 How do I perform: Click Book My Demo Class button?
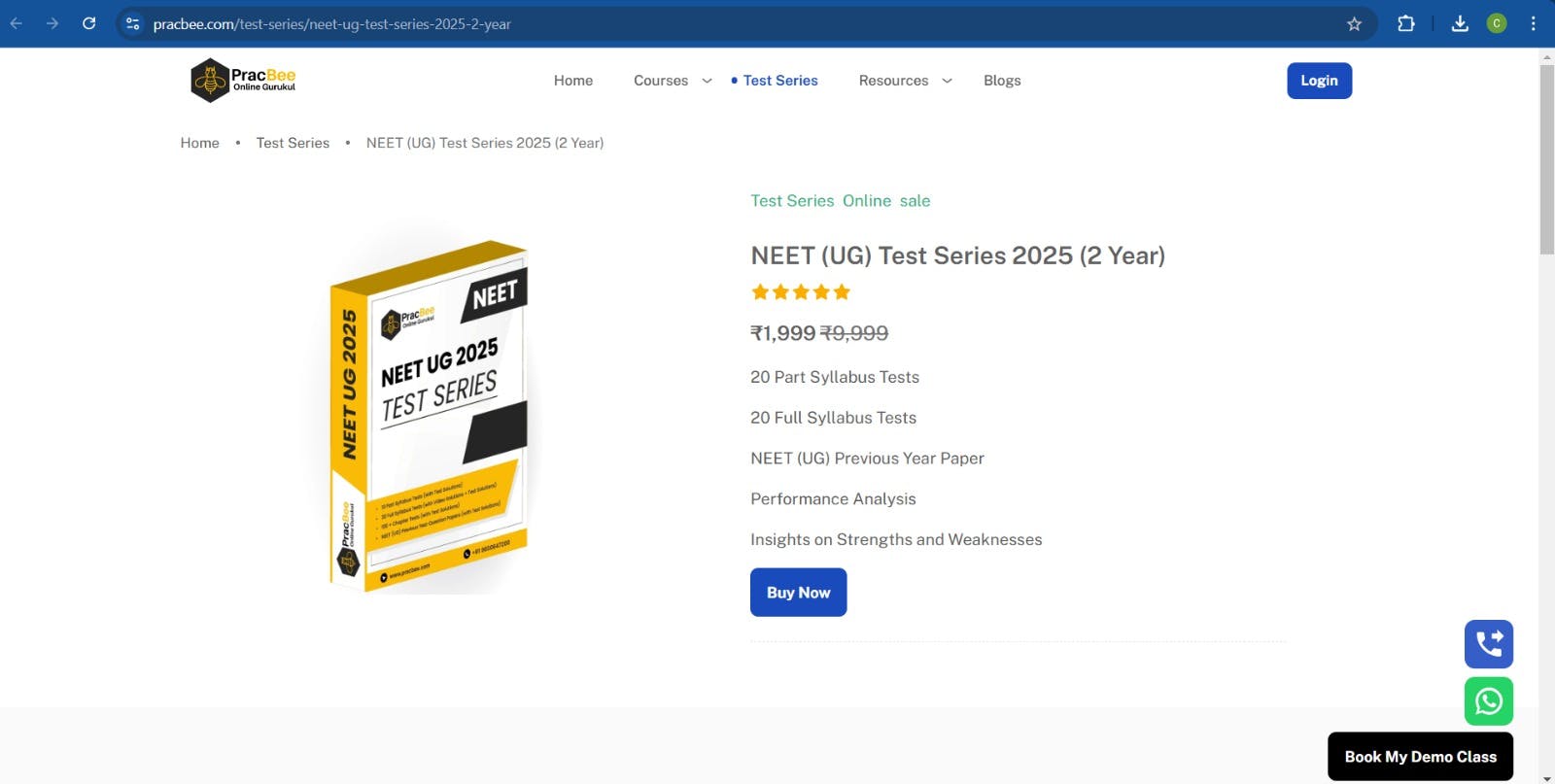point(1420,757)
